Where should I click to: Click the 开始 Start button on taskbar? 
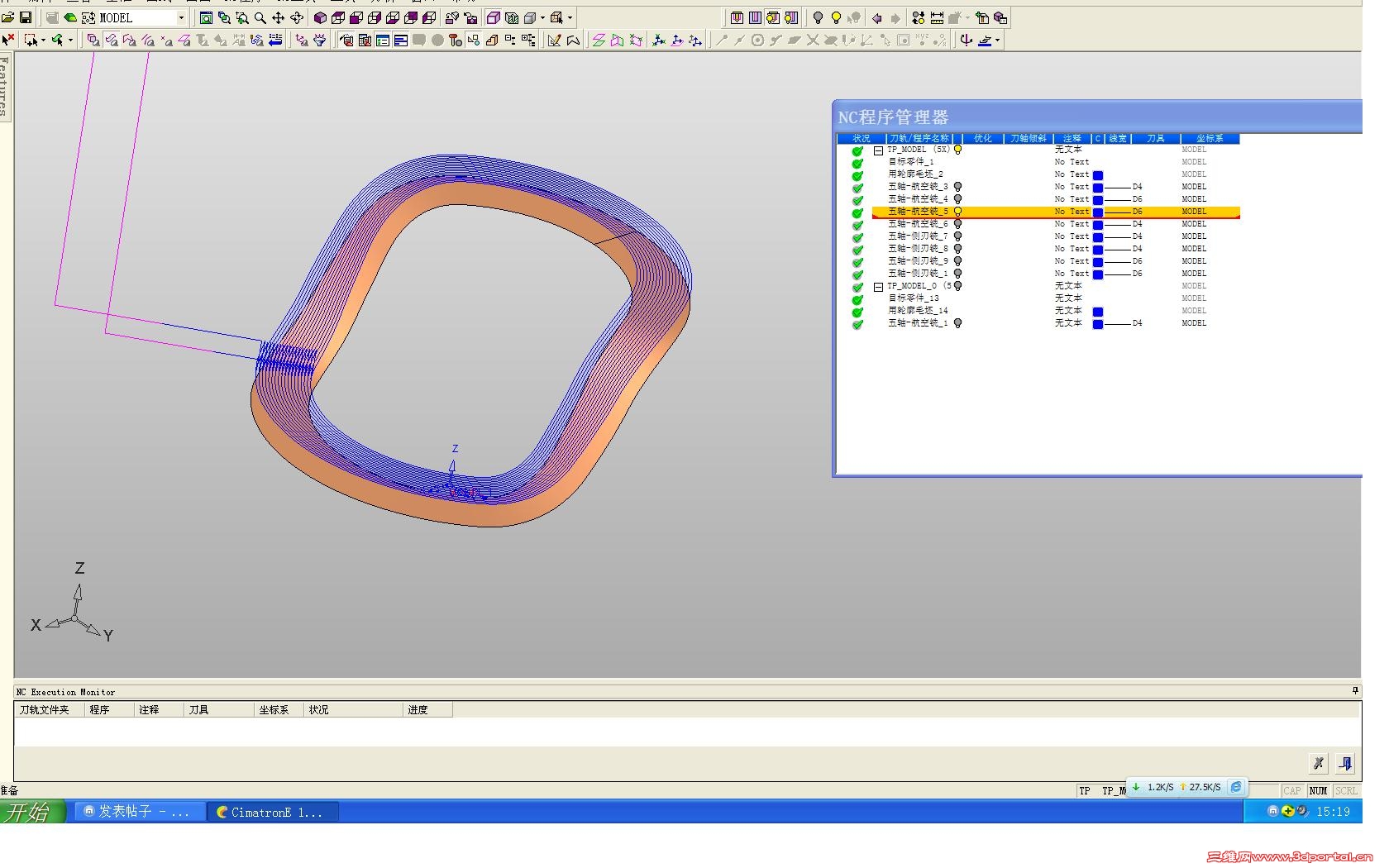(32, 812)
